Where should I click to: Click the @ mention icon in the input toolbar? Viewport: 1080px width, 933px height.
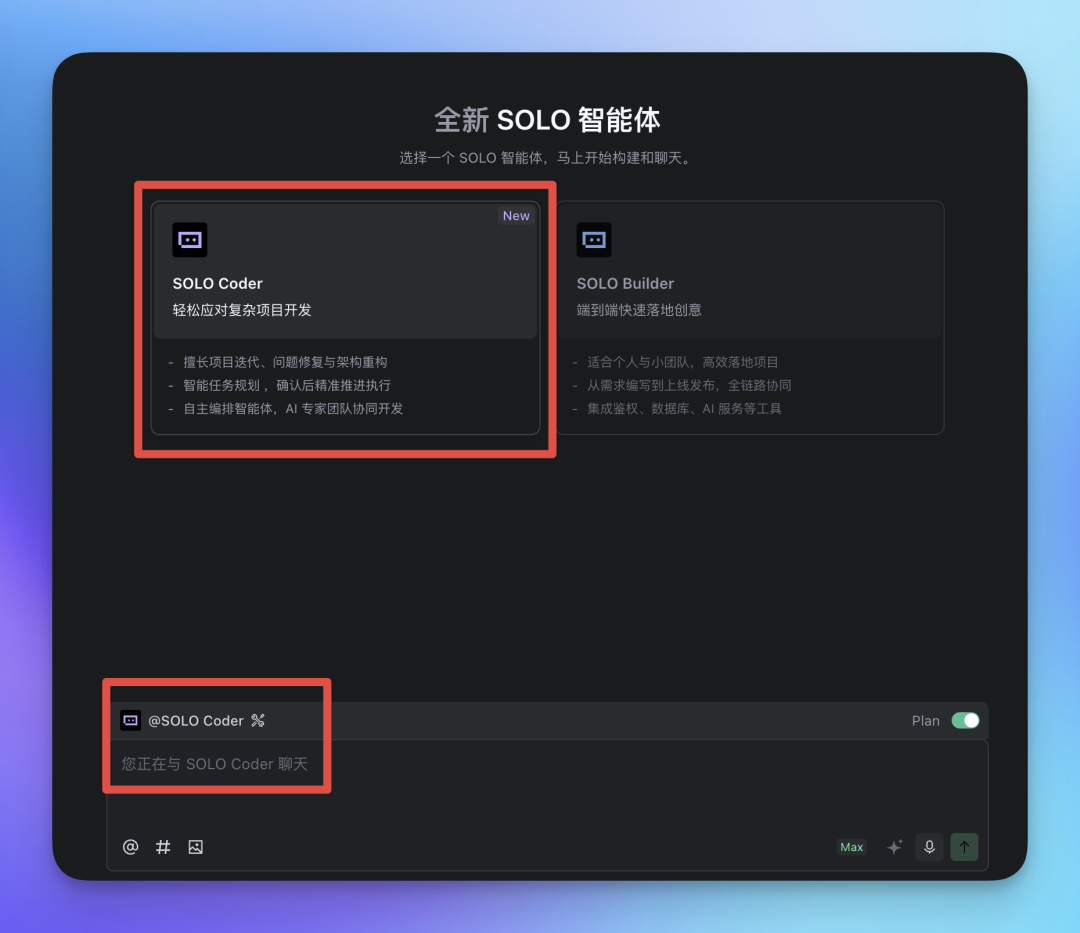point(130,847)
